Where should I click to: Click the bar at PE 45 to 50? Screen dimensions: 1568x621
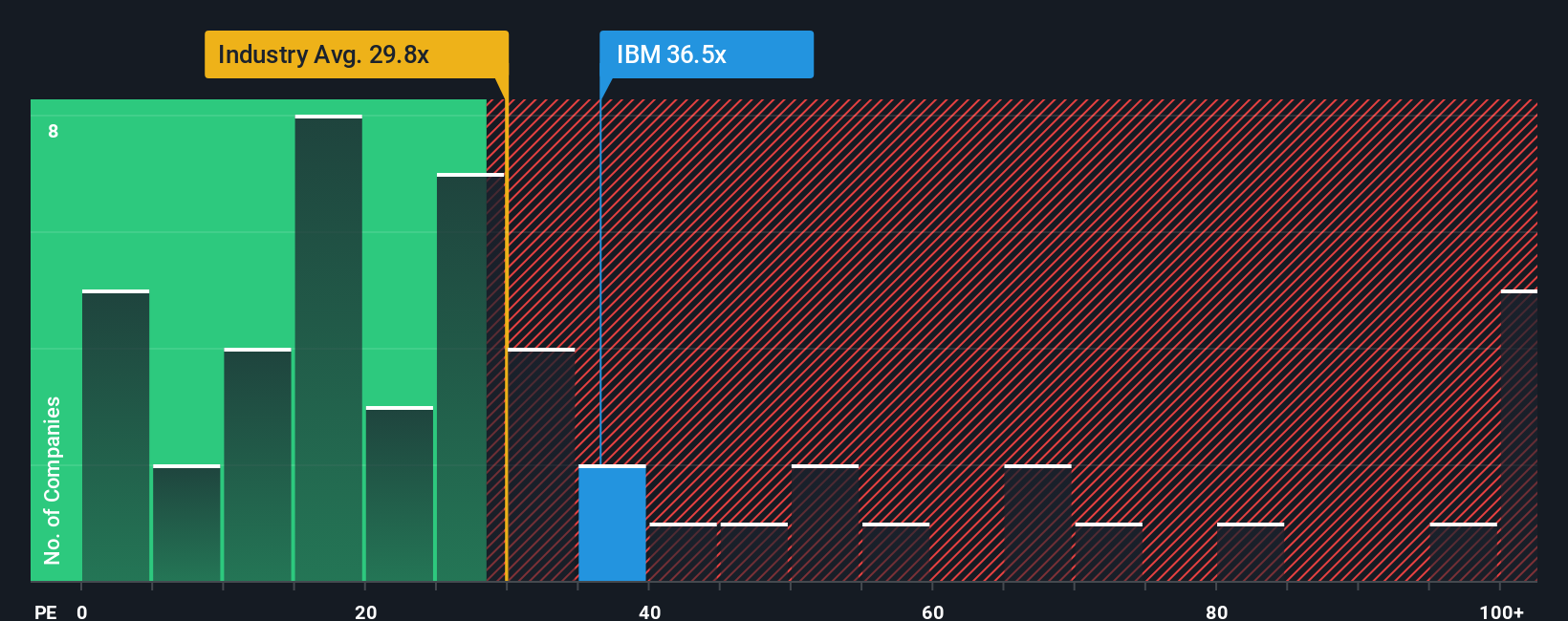pyautogui.click(x=754, y=552)
